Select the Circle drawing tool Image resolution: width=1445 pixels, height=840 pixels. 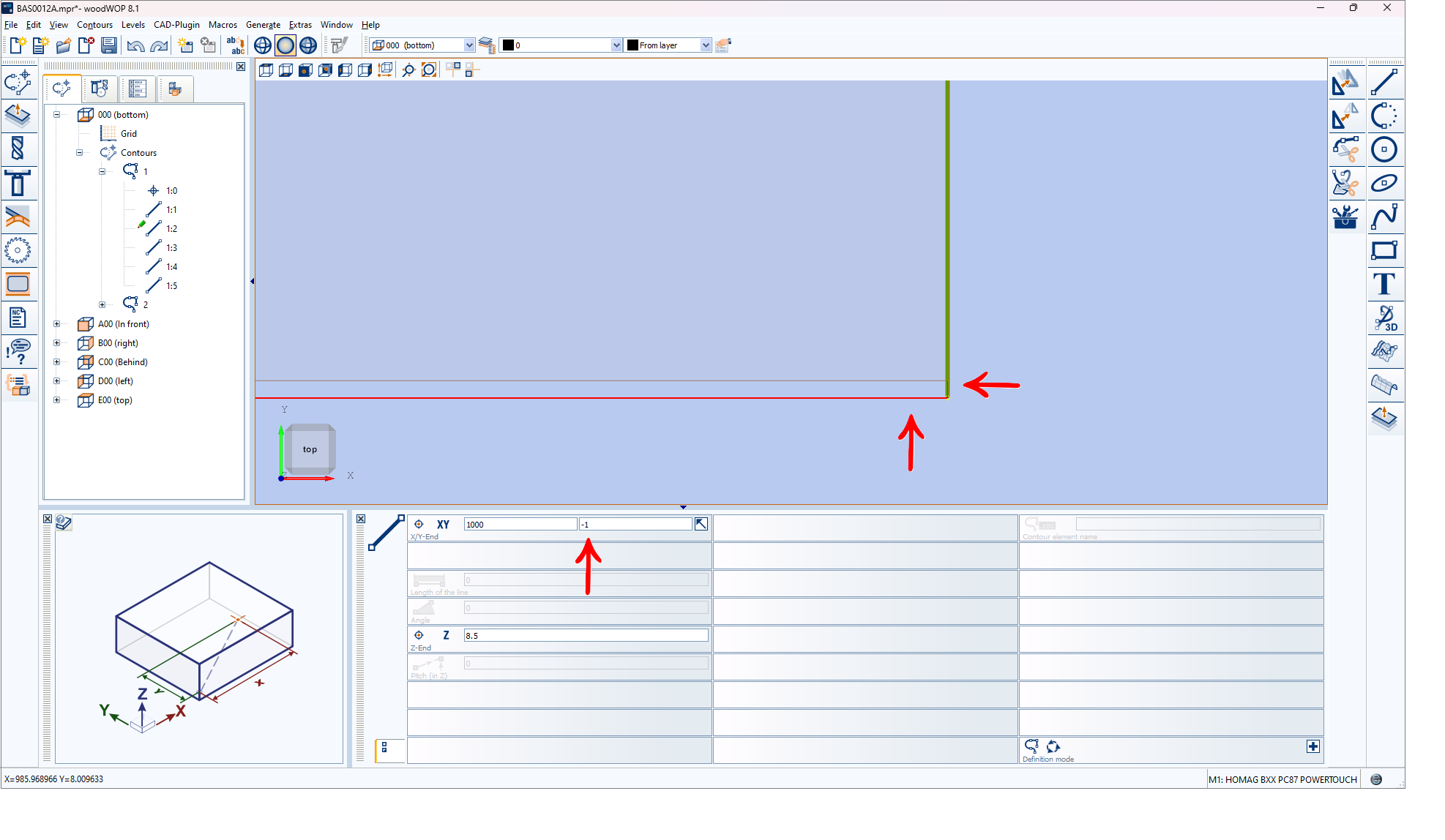click(x=1384, y=149)
